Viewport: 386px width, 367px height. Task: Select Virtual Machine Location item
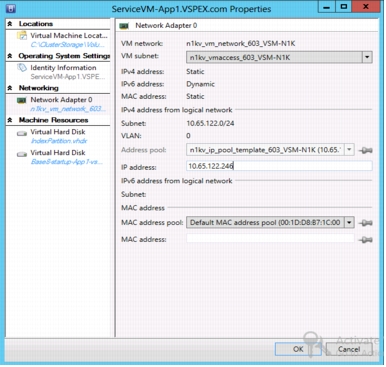pyautogui.click(x=58, y=40)
